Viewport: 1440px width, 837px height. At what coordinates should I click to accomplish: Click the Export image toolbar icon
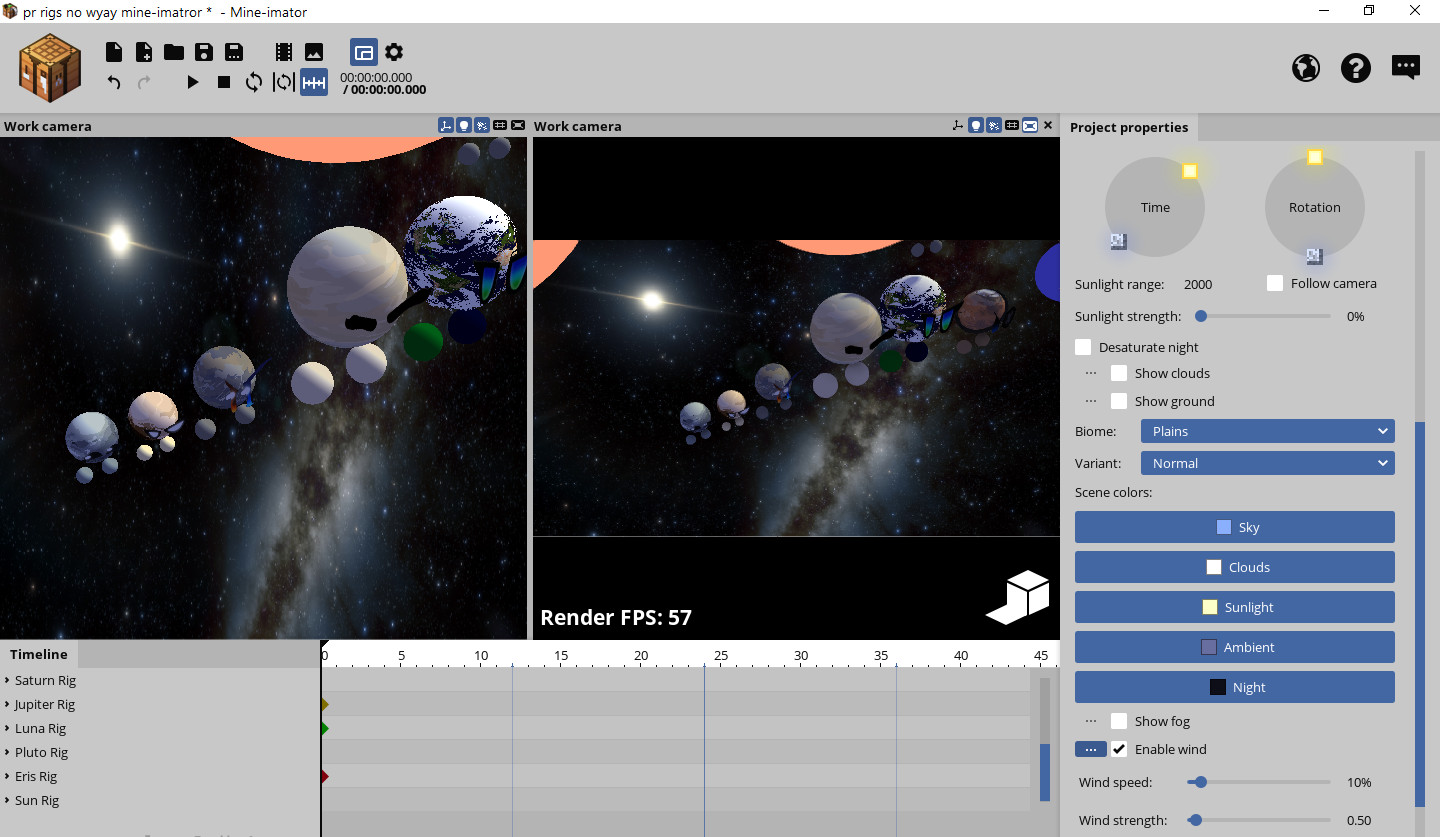click(313, 51)
